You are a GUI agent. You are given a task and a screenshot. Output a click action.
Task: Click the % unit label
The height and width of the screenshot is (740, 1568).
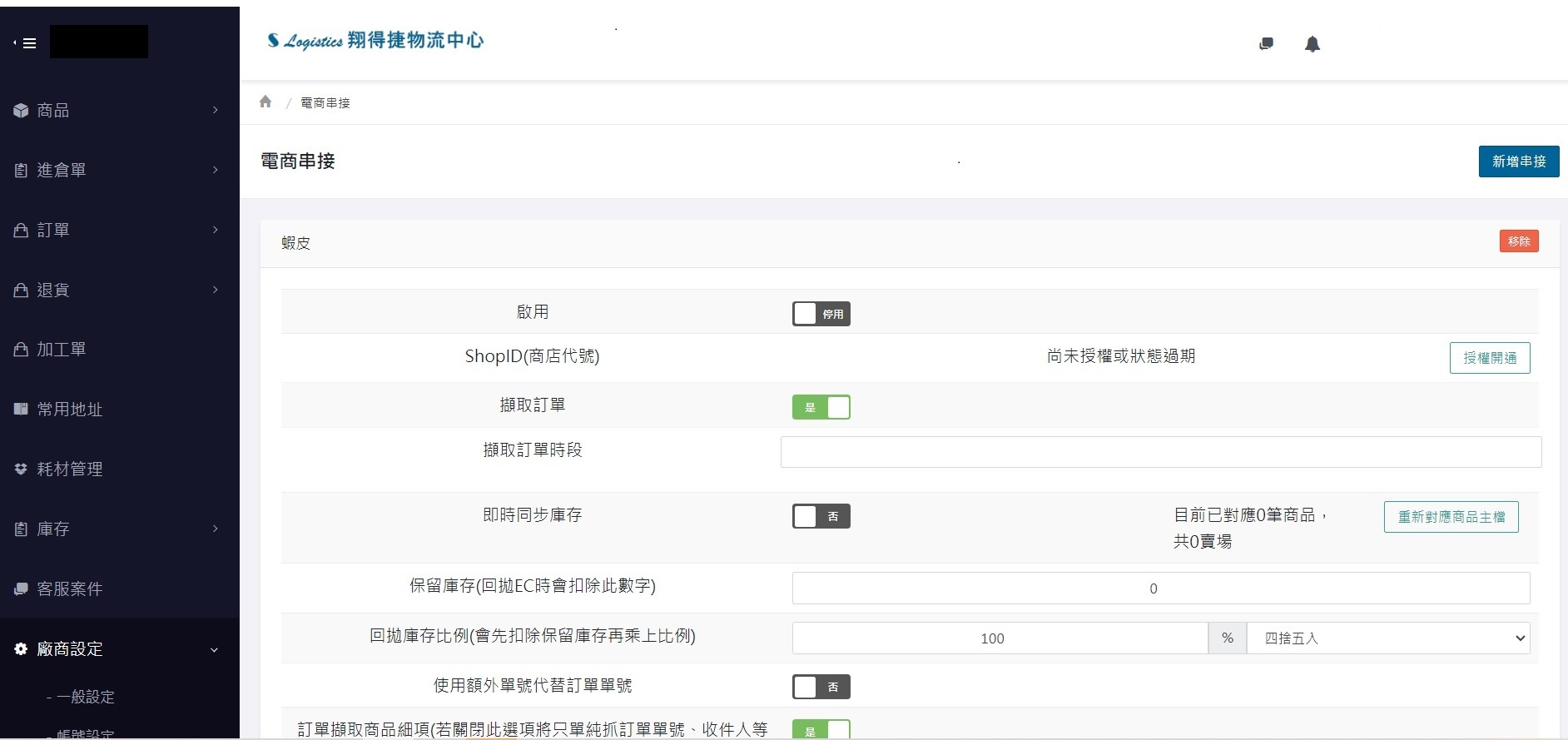coord(1228,638)
